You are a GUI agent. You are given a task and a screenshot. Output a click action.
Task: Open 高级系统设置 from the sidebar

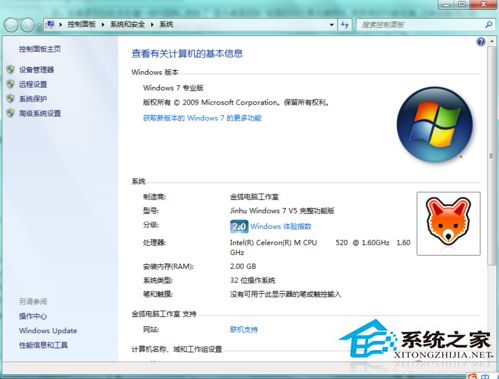coord(40,113)
